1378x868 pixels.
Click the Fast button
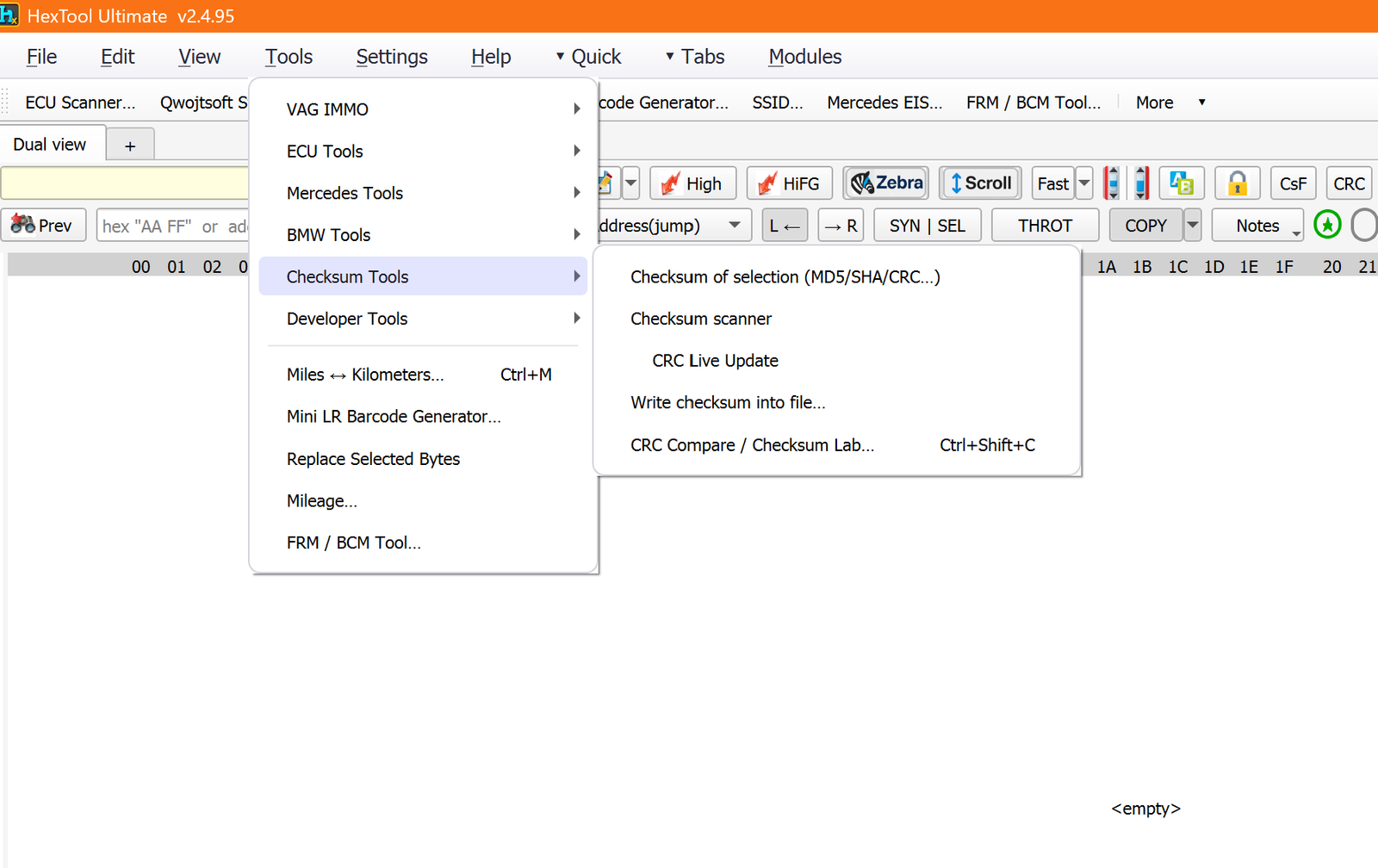pos(1052,183)
